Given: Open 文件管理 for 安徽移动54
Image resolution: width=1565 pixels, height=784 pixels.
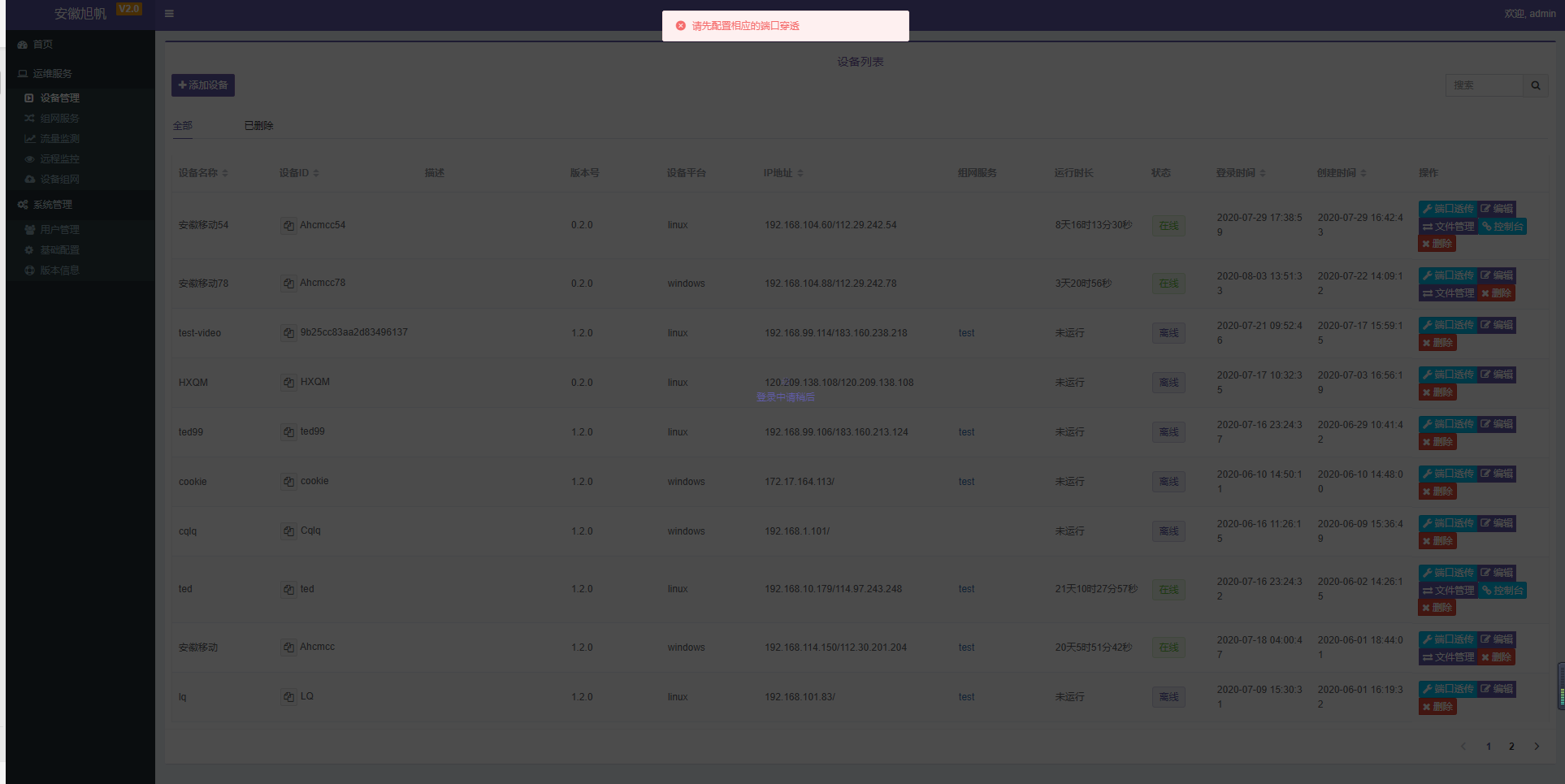Looking at the screenshot, I should [x=1448, y=227].
